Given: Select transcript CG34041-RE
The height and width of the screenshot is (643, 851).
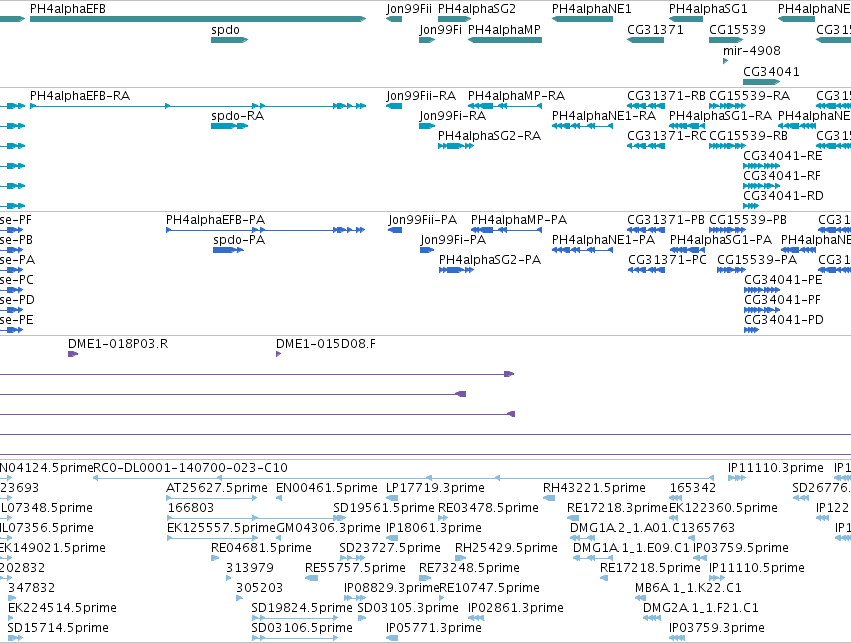Looking at the screenshot, I should click(x=761, y=166).
